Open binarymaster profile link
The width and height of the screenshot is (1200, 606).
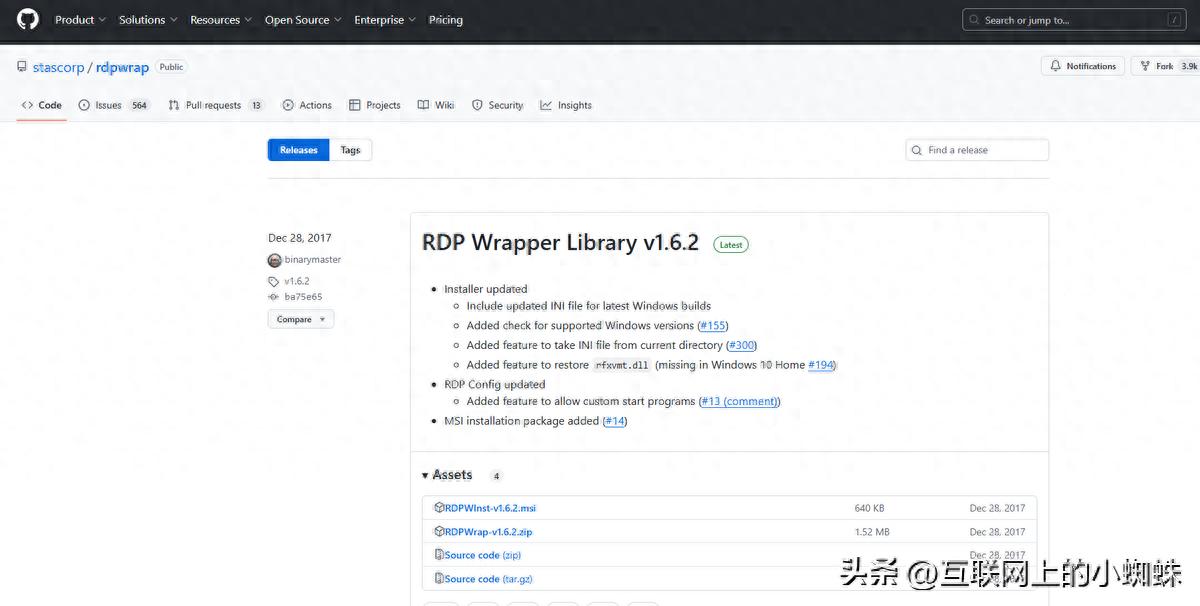313,260
